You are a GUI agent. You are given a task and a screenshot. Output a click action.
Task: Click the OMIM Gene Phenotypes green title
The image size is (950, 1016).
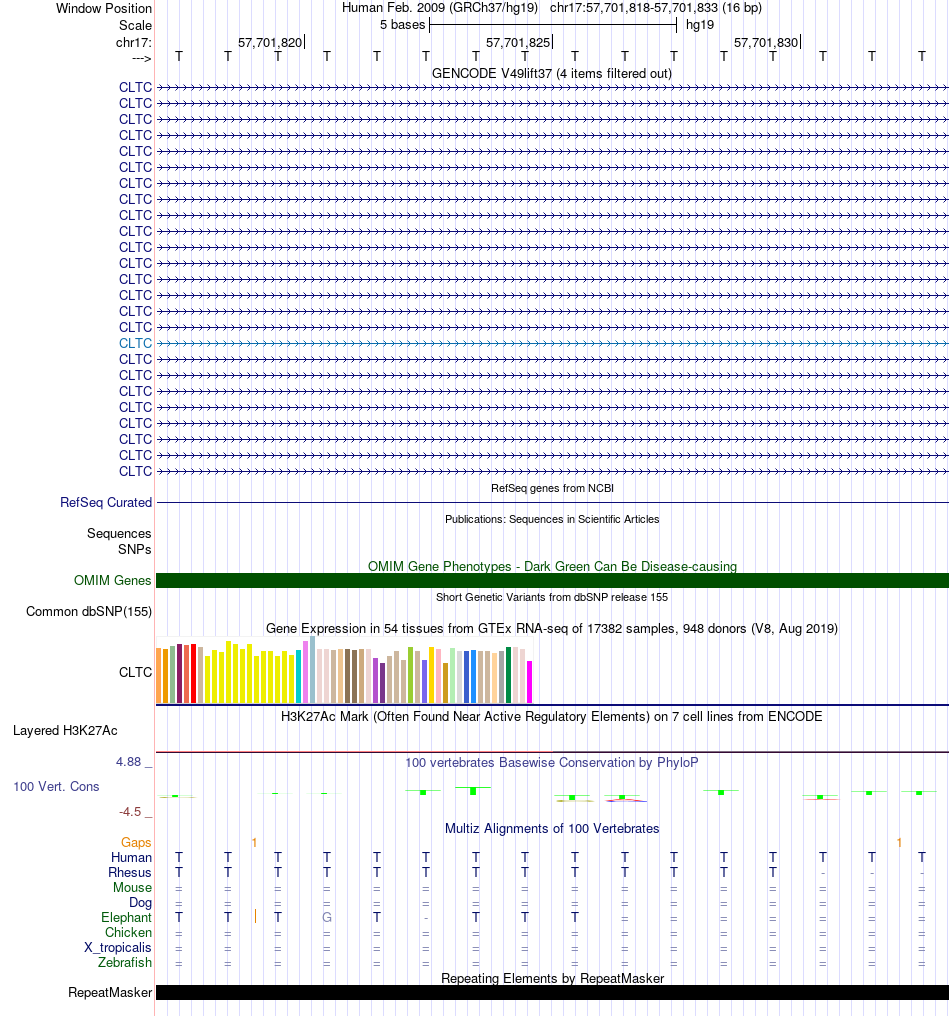[552, 566]
